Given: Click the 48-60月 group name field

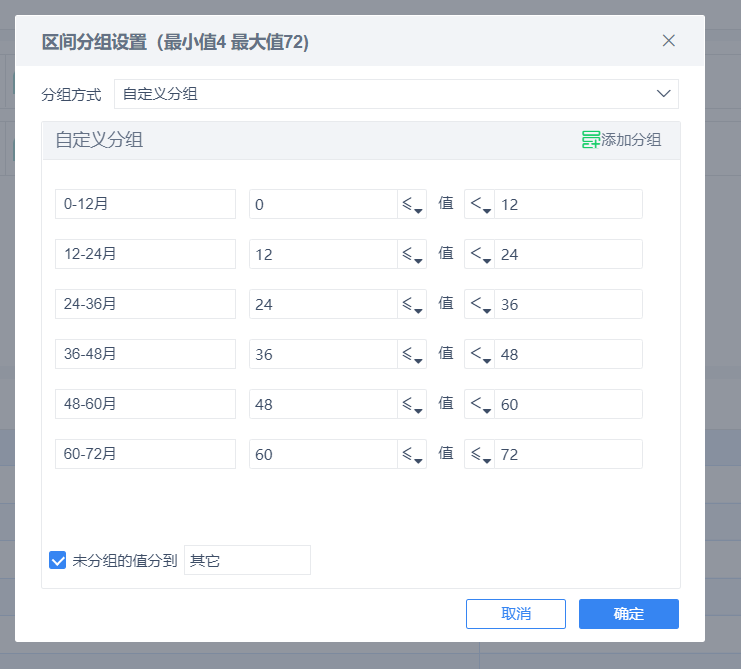Looking at the screenshot, I should point(146,404).
